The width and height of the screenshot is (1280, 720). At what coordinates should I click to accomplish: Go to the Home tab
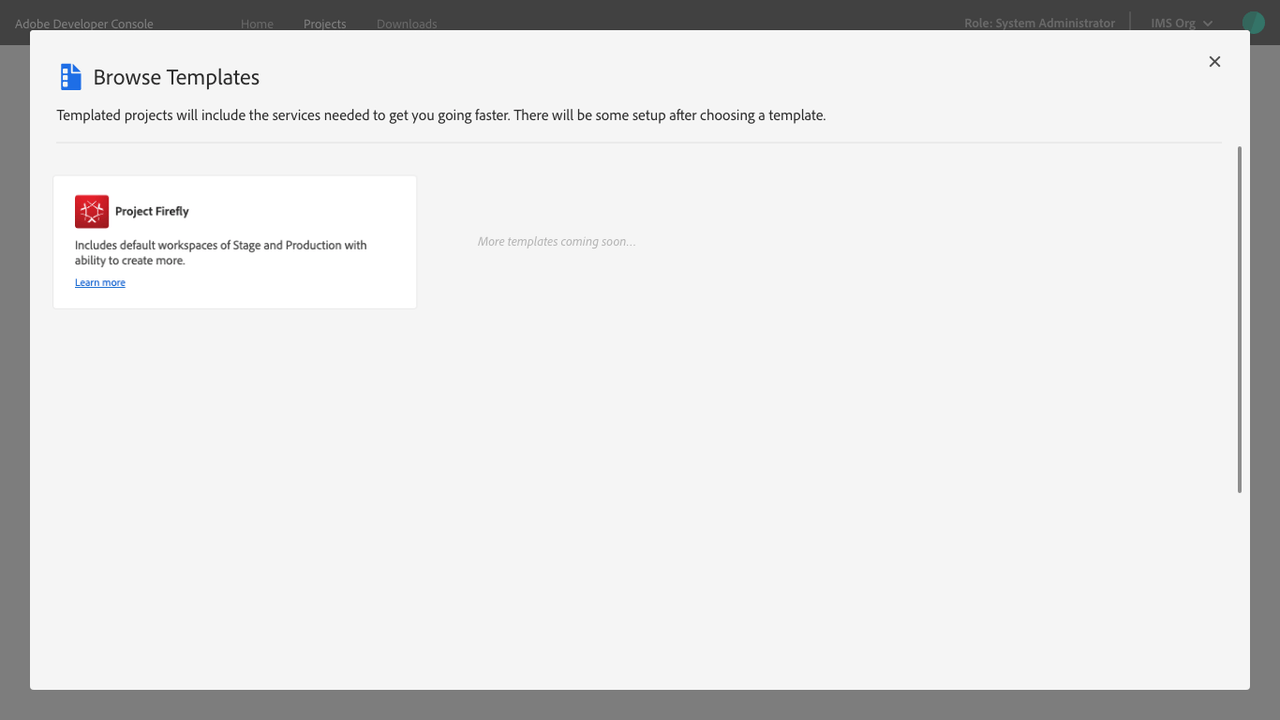[257, 24]
